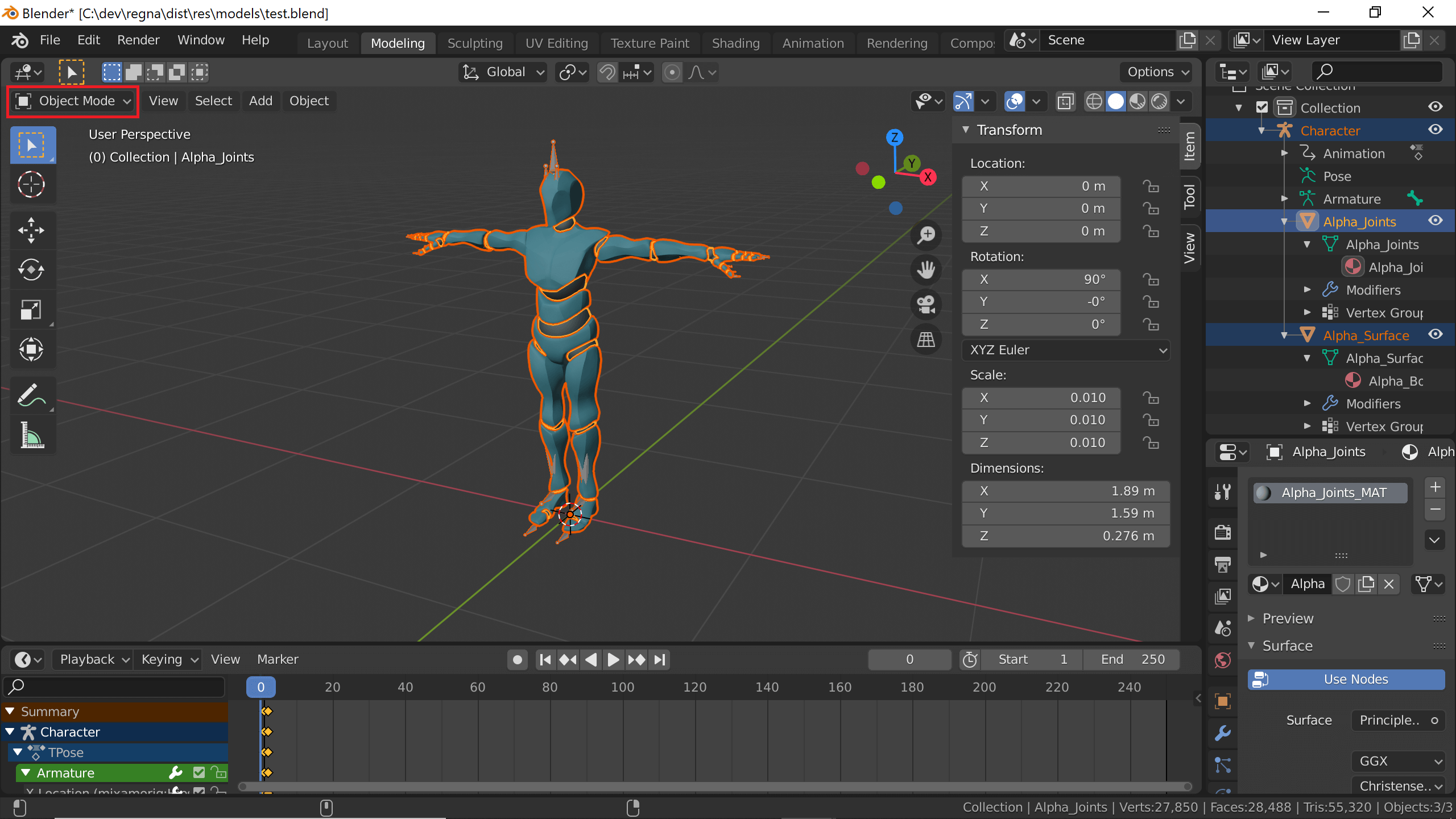Switch to material preview shading
Image resolution: width=1456 pixels, height=819 pixels.
coord(1137,101)
